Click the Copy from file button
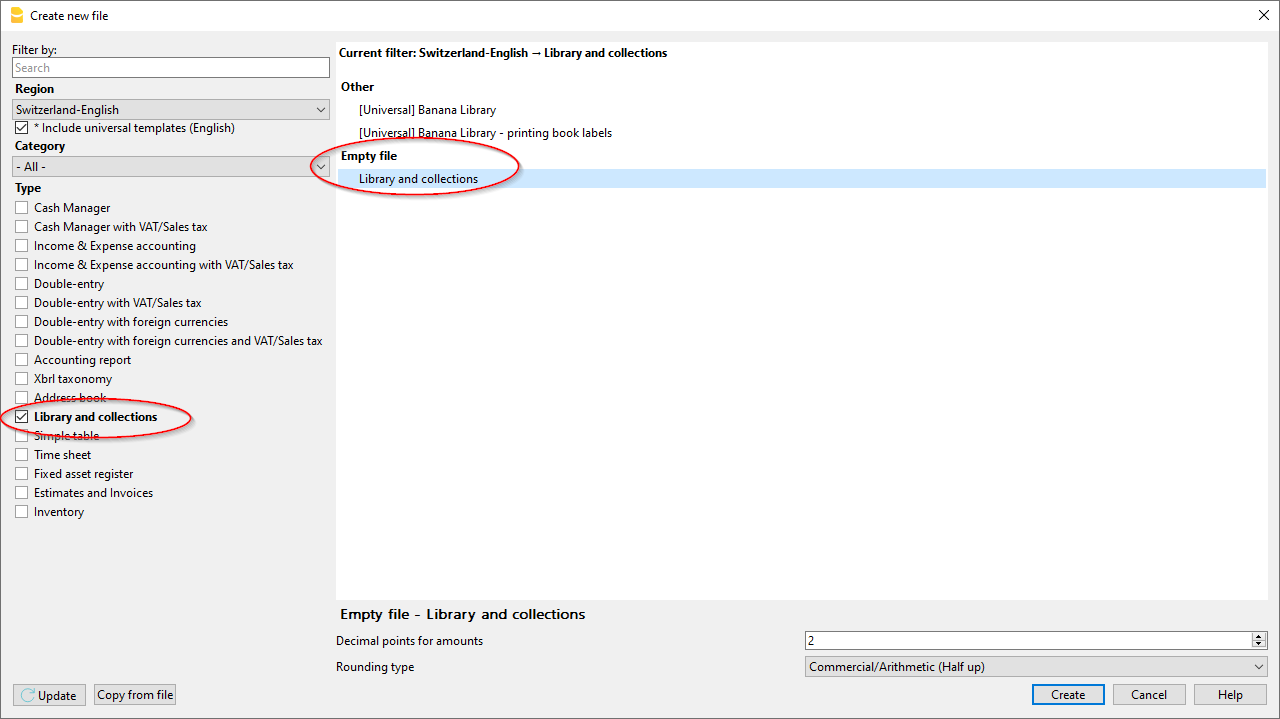The height and width of the screenshot is (719, 1280). coord(136,695)
